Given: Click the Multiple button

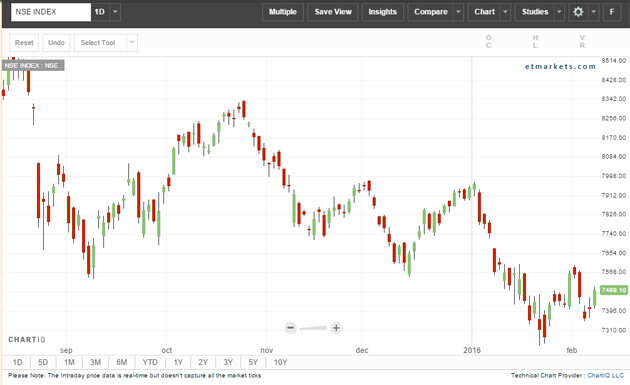Looking at the screenshot, I should coord(282,12).
